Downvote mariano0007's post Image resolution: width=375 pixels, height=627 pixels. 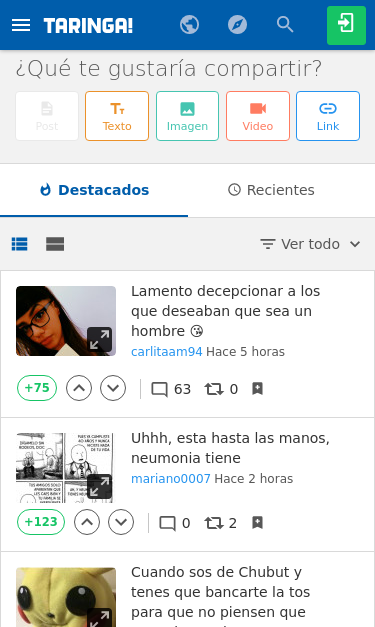click(121, 522)
